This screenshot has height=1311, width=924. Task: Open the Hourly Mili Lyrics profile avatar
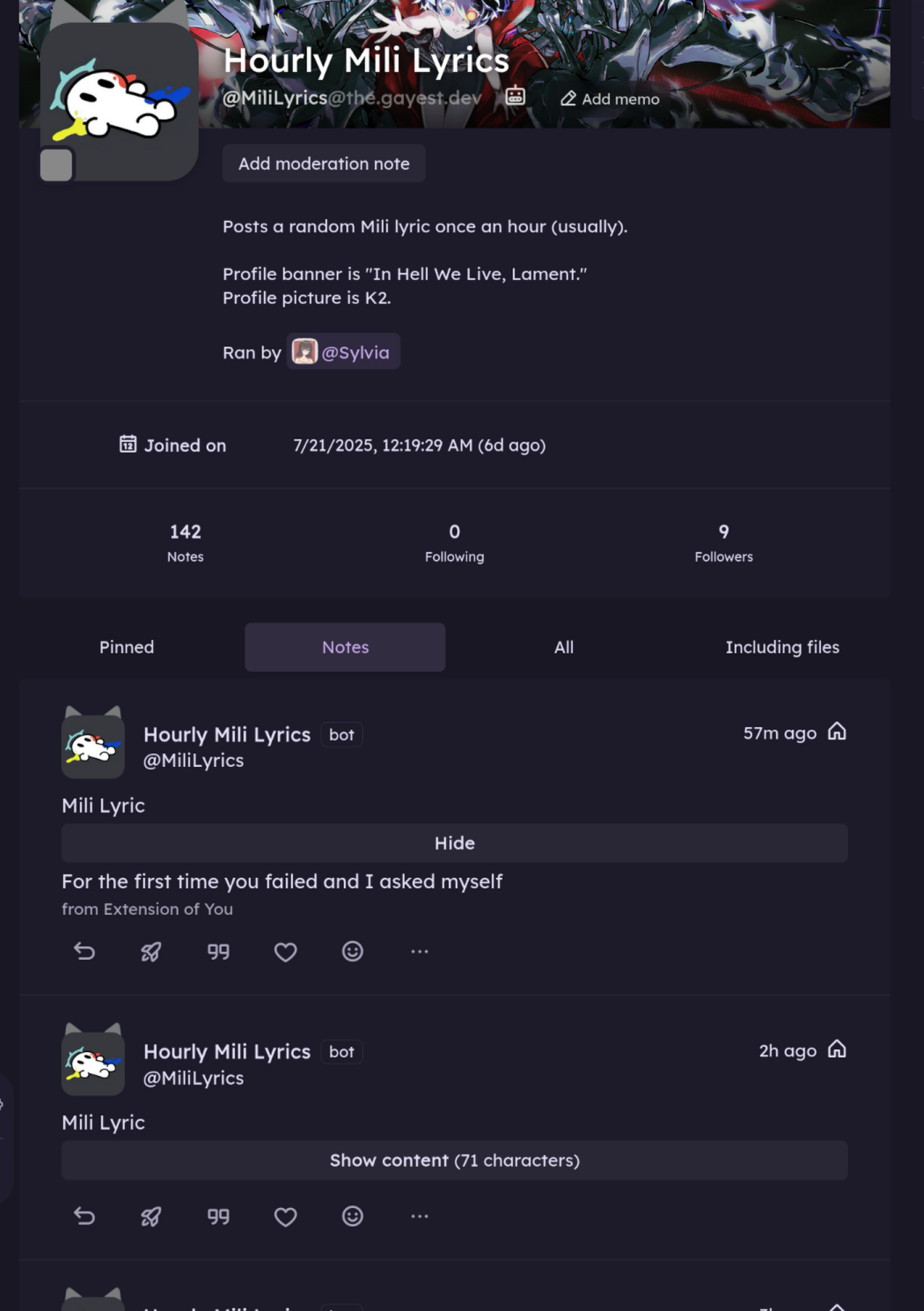tap(119, 101)
